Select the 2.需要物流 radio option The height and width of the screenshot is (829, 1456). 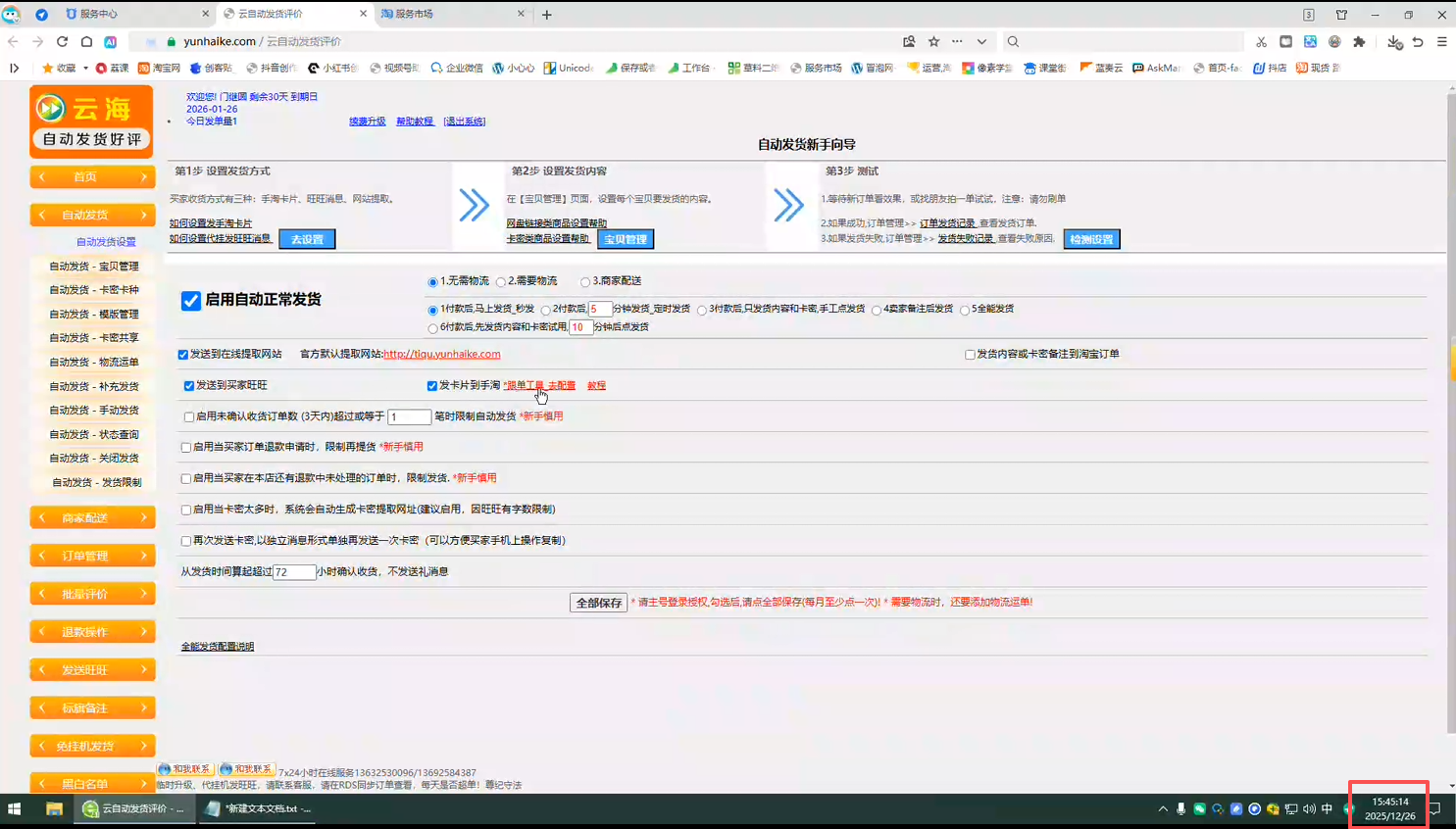point(501,282)
